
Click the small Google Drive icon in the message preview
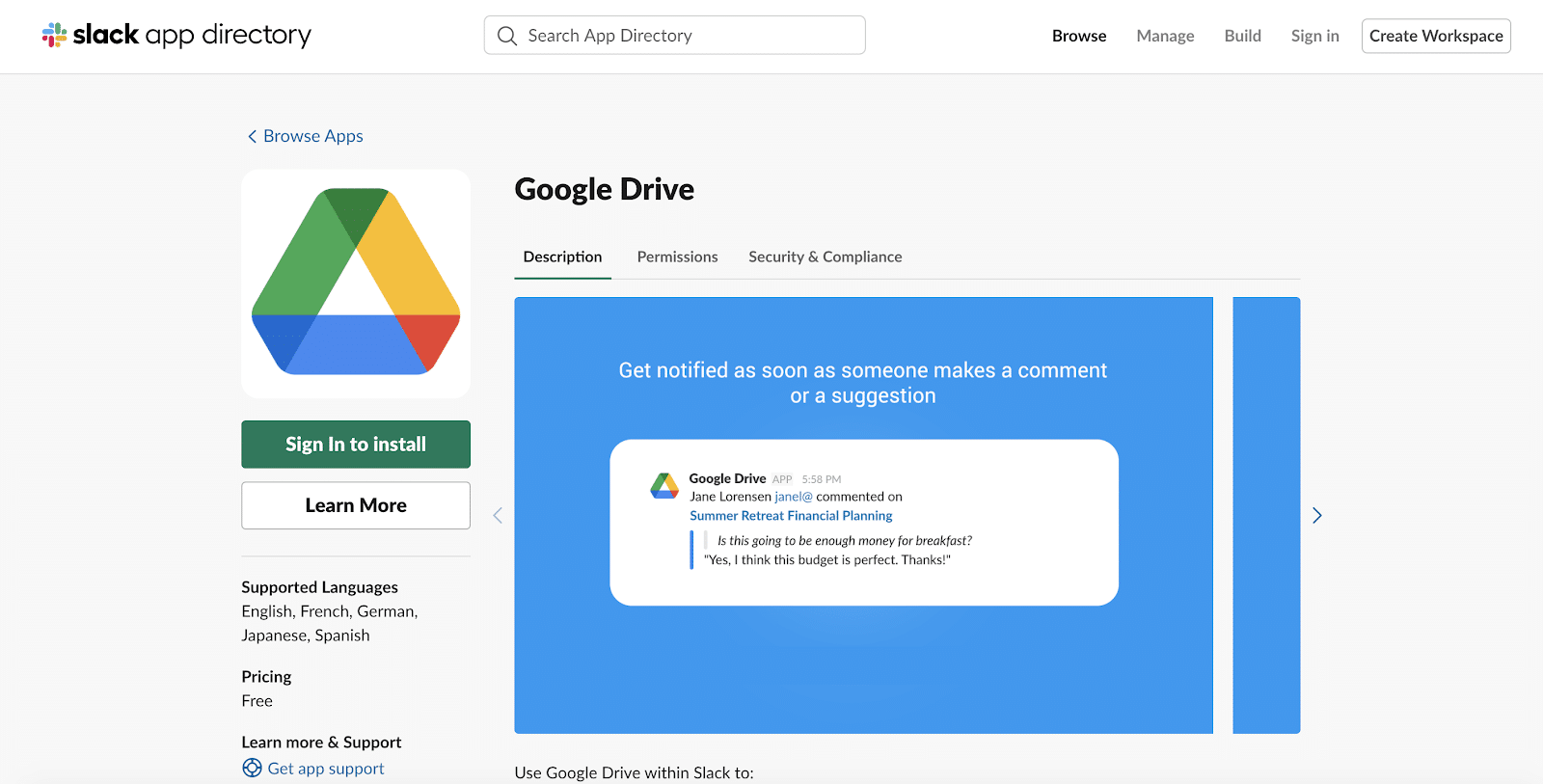664,485
